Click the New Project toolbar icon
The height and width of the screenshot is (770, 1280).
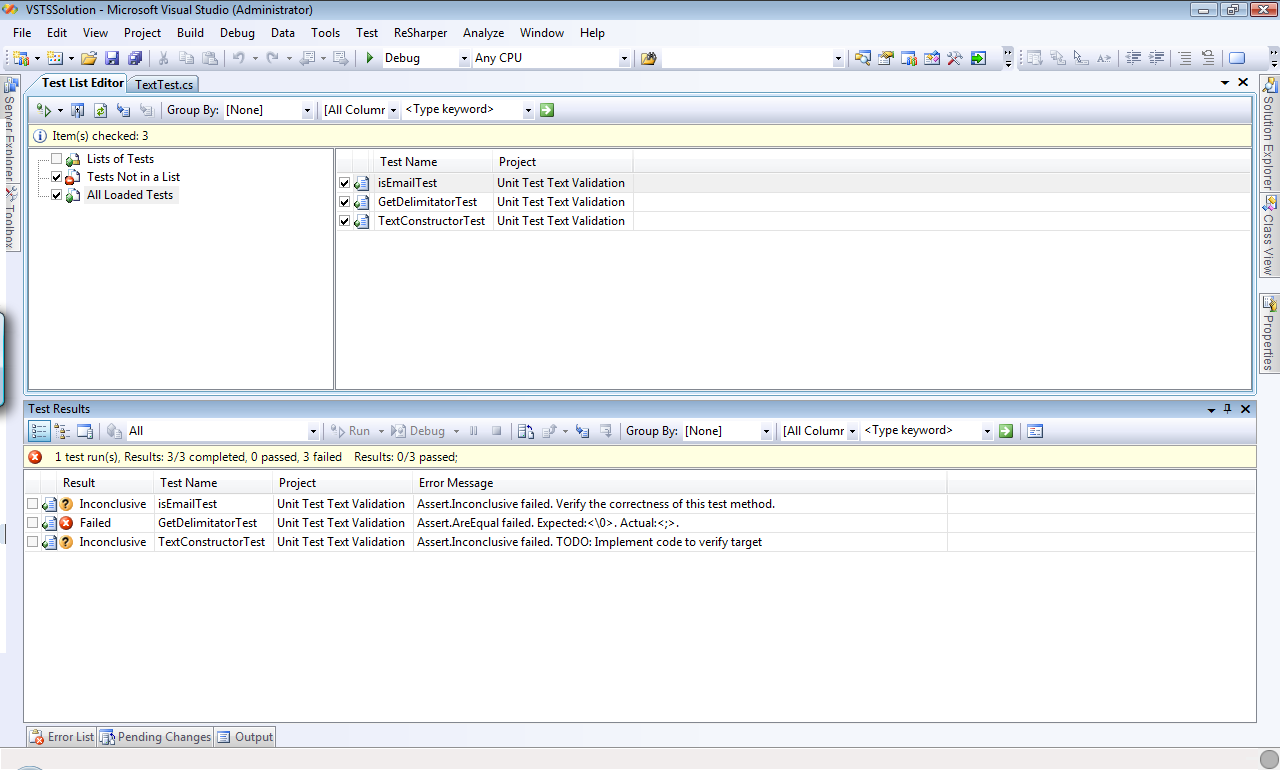21,58
